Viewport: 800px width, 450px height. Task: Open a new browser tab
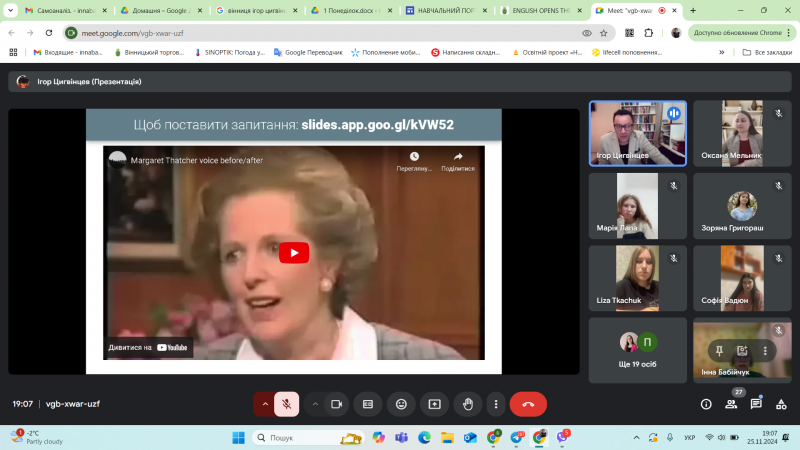(x=693, y=10)
